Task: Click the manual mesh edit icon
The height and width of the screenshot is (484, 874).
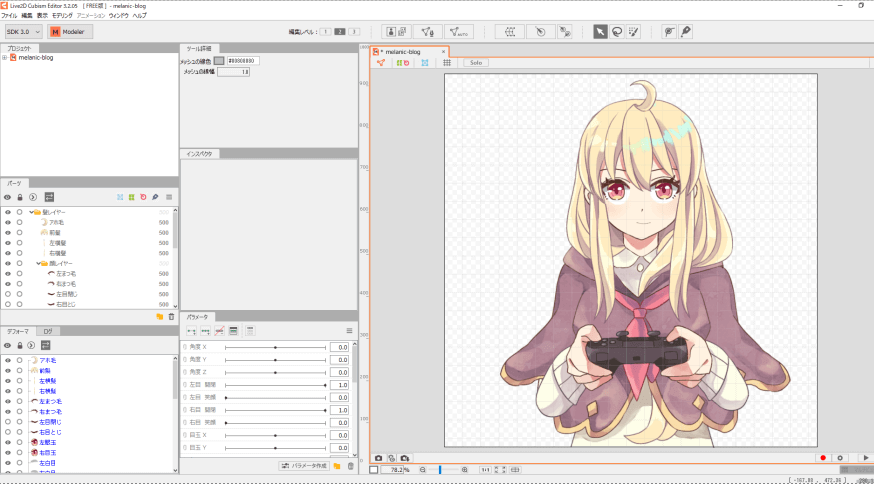Action: point(428,32)
